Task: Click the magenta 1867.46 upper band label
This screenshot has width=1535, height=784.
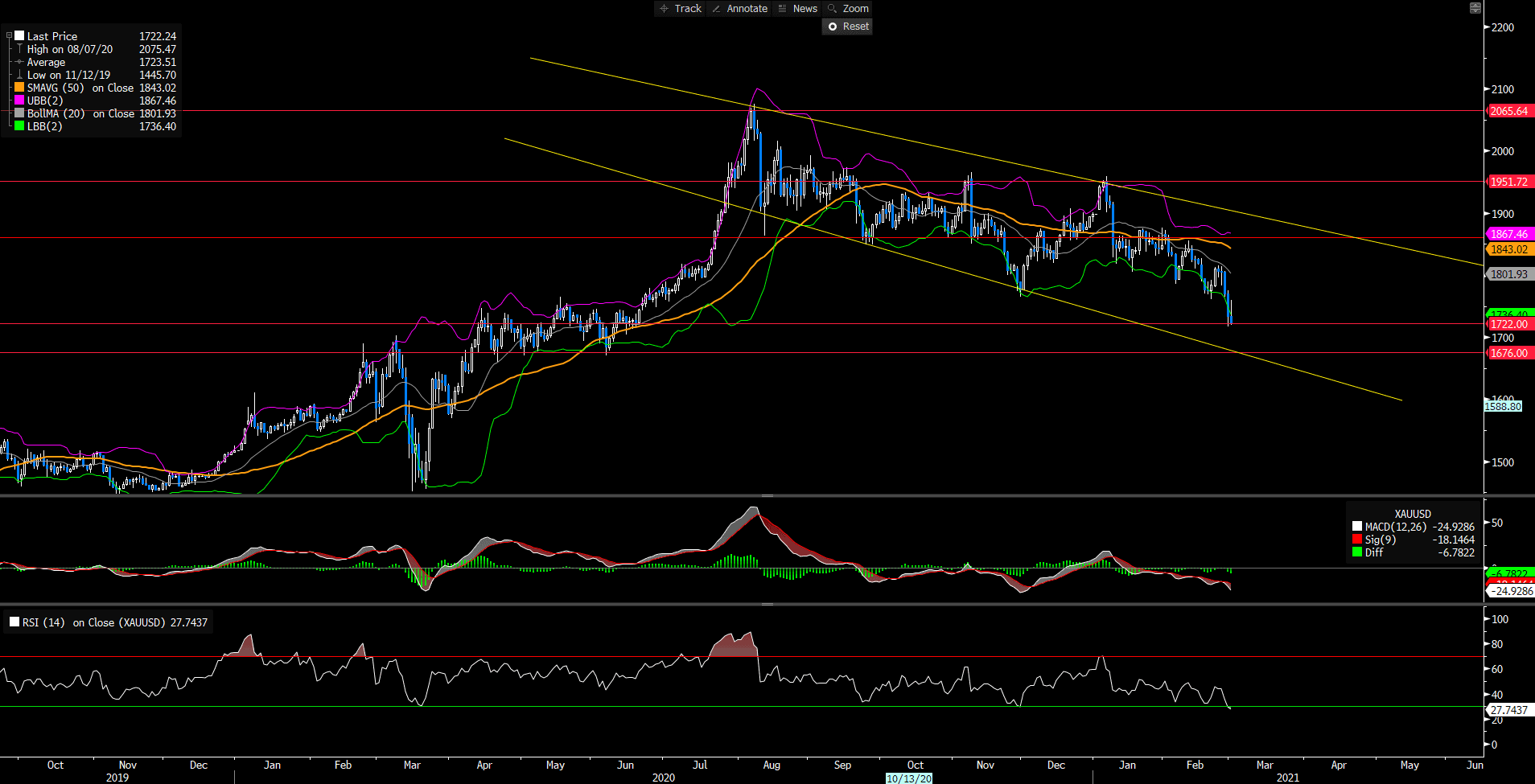Action: click(1511, 234)
